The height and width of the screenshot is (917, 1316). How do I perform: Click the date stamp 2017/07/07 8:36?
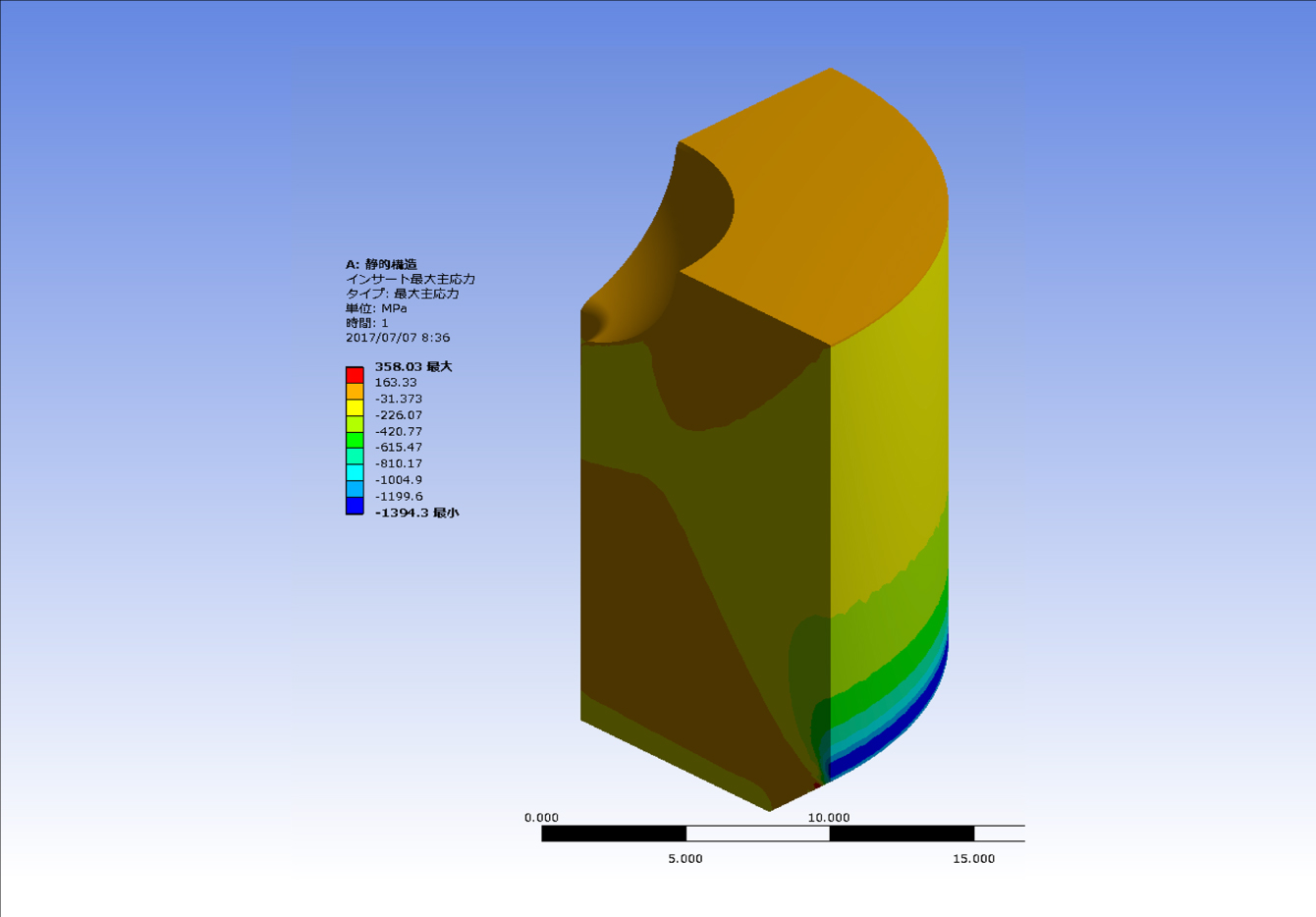pyautogui.click(x=398, y=338)
